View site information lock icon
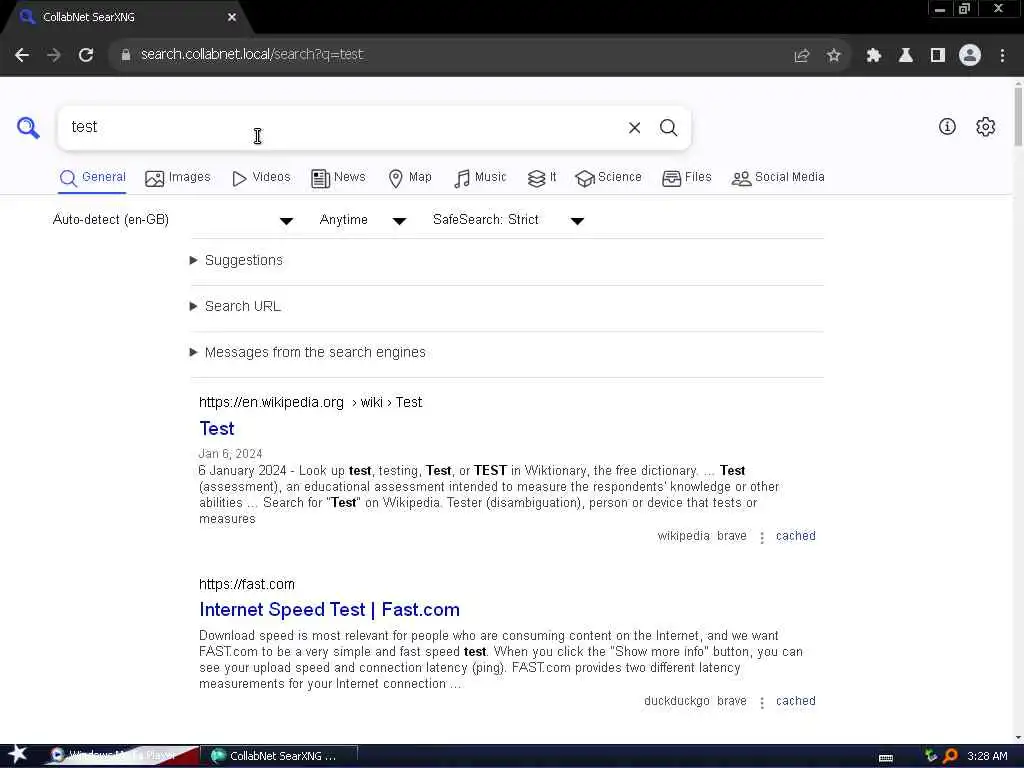Screen dimensions: 1024x768 [126, 55]
